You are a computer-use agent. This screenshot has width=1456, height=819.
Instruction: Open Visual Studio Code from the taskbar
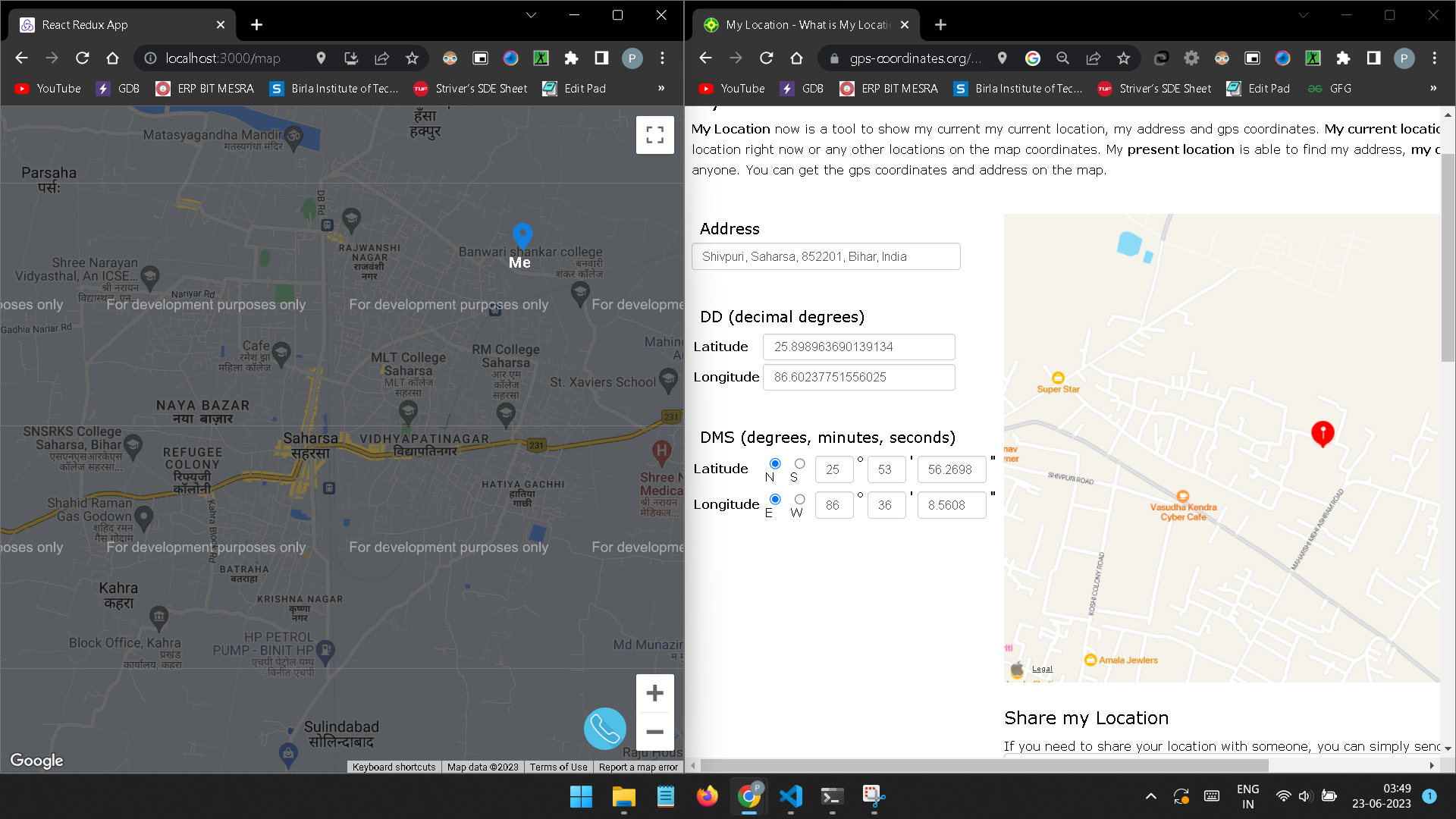pos(790,796)
